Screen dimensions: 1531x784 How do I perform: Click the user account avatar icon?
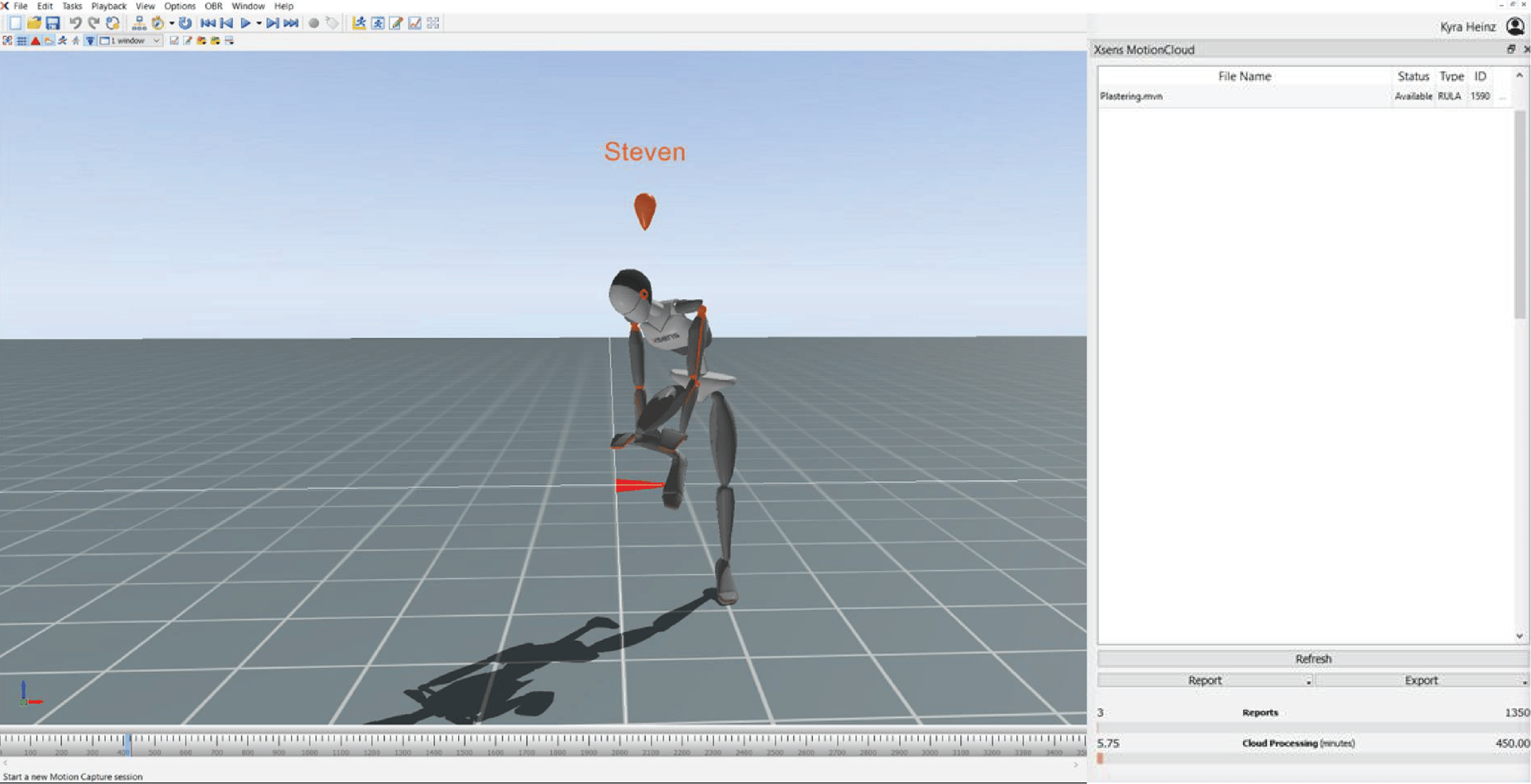1515,26
